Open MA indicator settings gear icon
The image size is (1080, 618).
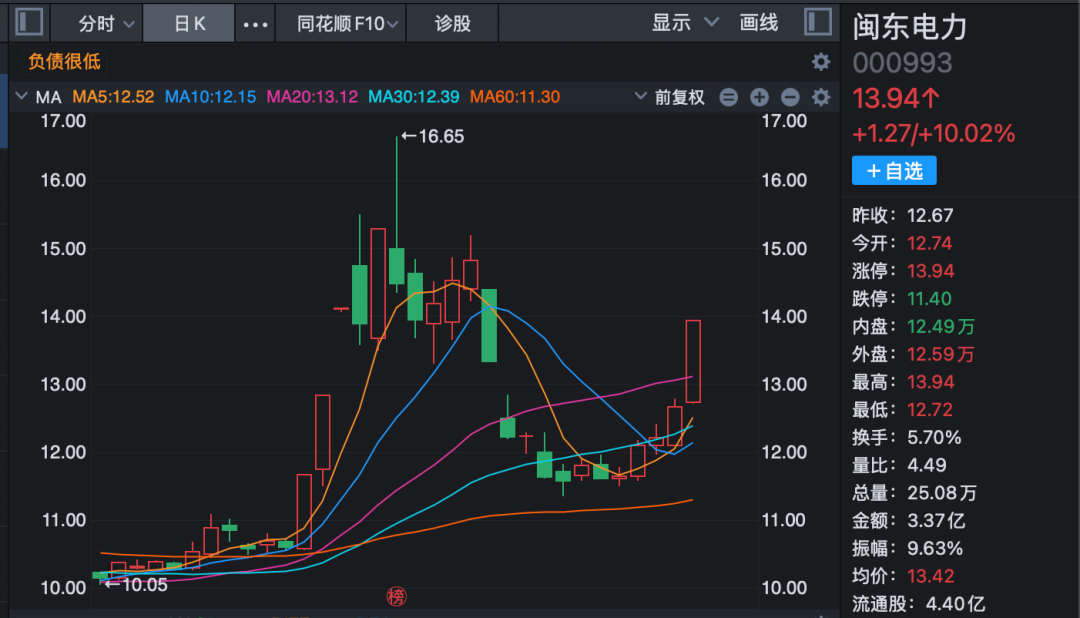coord(821,97)
